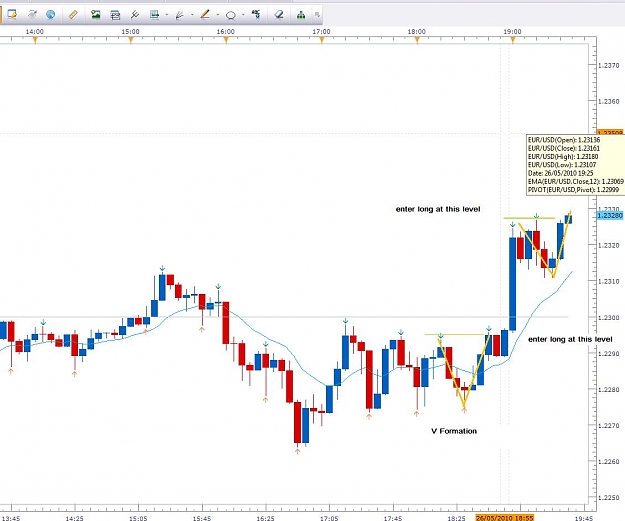The width and height of the screenshot is (625, 521).
Task: Click the EUR/USD(Close): 1.23161 tooltip line
Action: 564,148
